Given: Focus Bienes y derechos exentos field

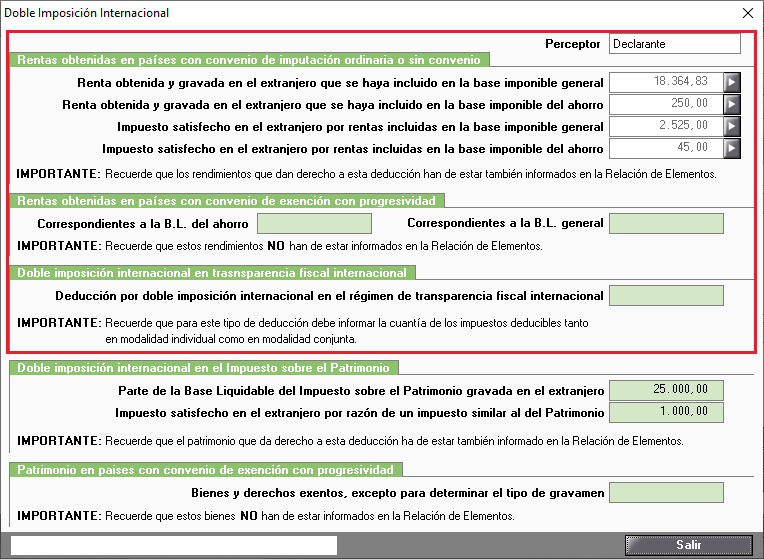Looking at the screenshot, I should [667, 492].
